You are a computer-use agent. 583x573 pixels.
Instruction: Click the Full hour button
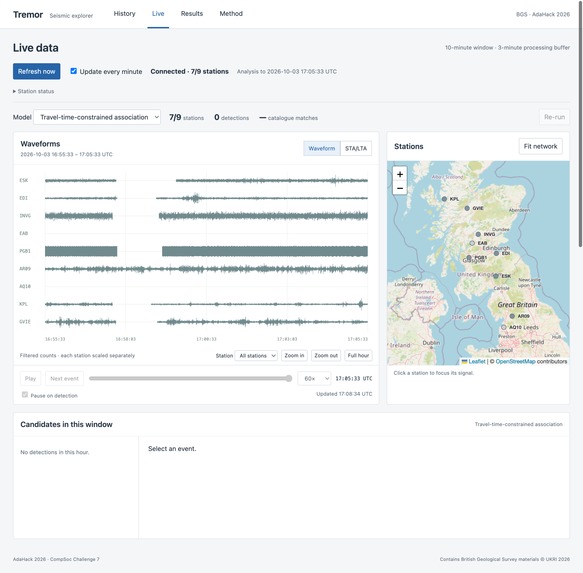(x=358, y=356)
